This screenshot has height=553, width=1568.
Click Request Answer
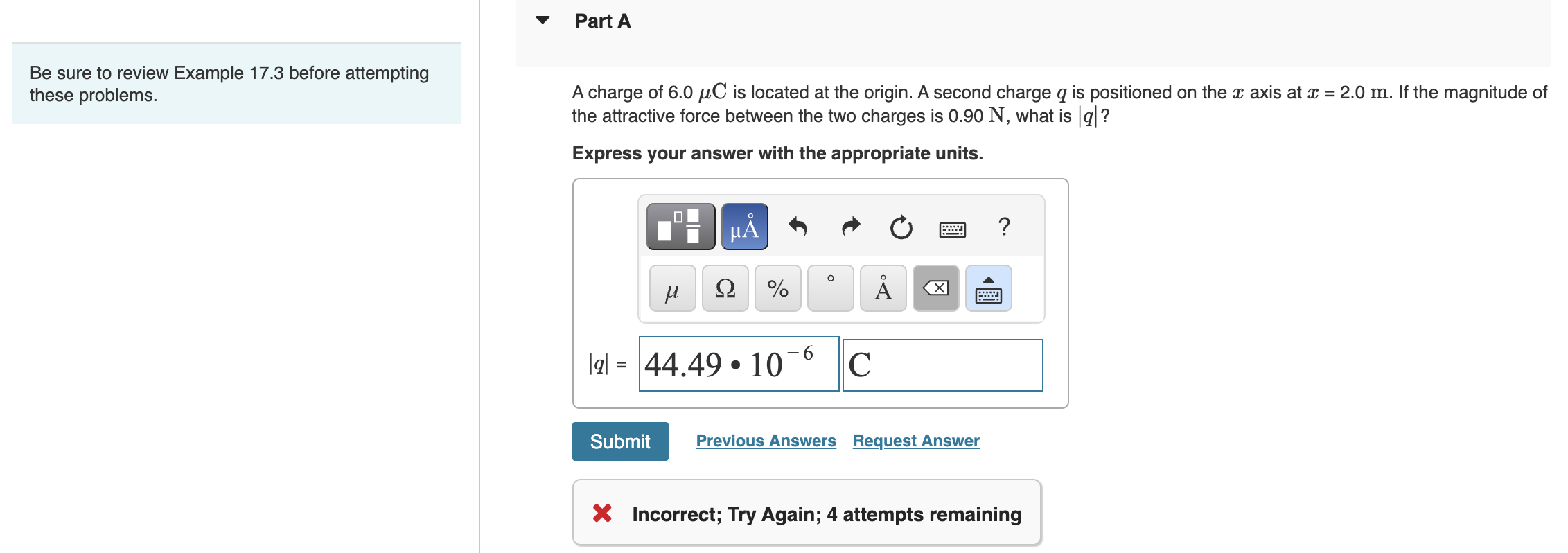coord(915,441)
